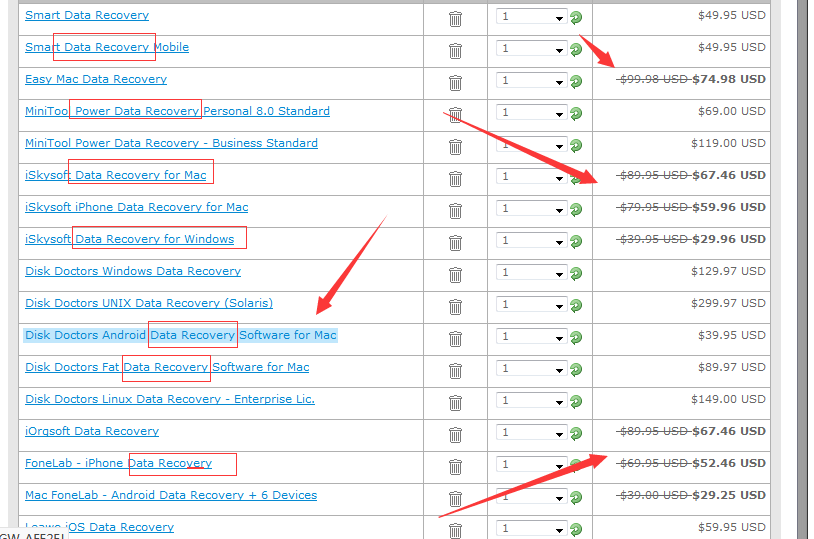
Task: Refresh quantity for Disk Doctors Fat row
Action: tap(576, 370)
